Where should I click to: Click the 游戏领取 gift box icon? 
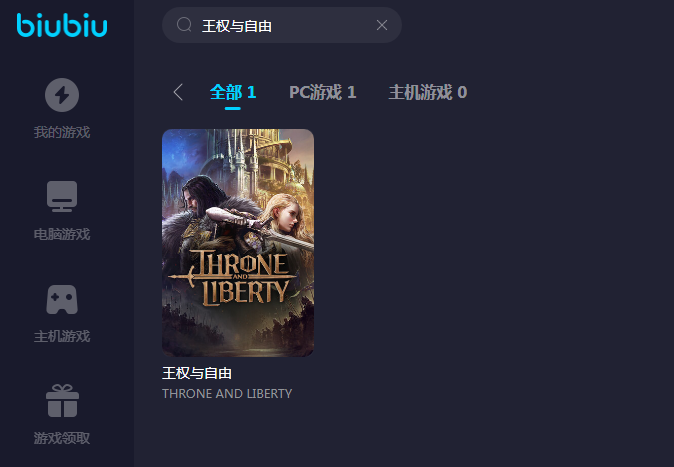tap(62, 401)
